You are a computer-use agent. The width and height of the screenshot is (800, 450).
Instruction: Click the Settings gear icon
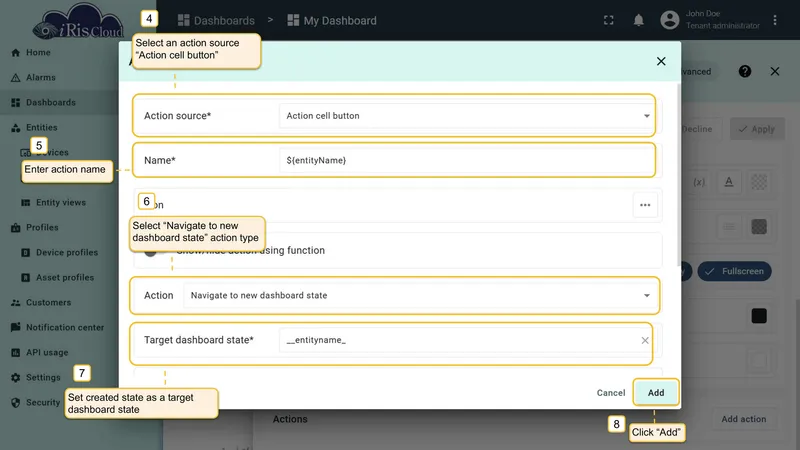point(15,378)
